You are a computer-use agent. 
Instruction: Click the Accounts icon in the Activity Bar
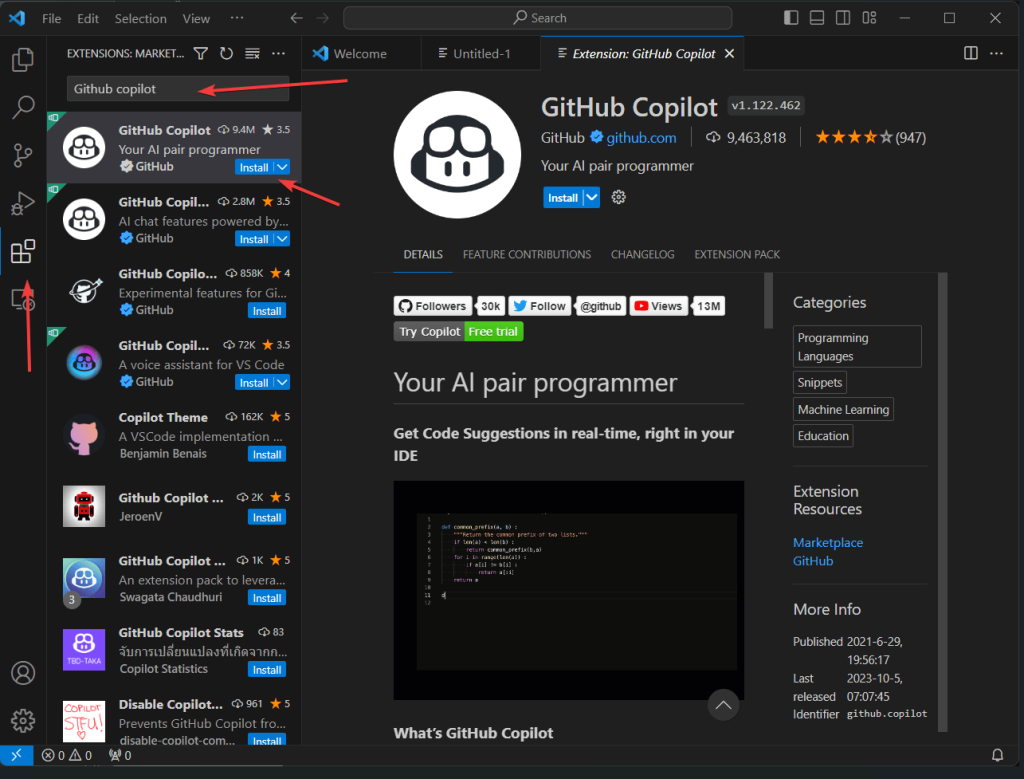(x=22, y=673)
